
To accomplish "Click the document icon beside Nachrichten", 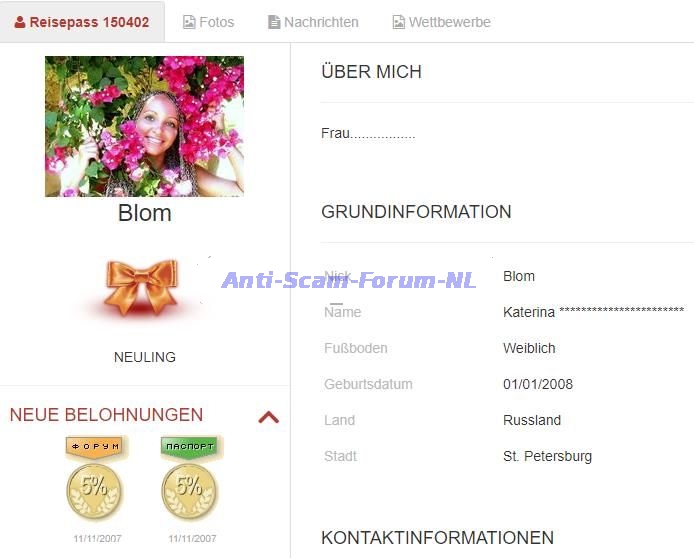I will [274, 22].
